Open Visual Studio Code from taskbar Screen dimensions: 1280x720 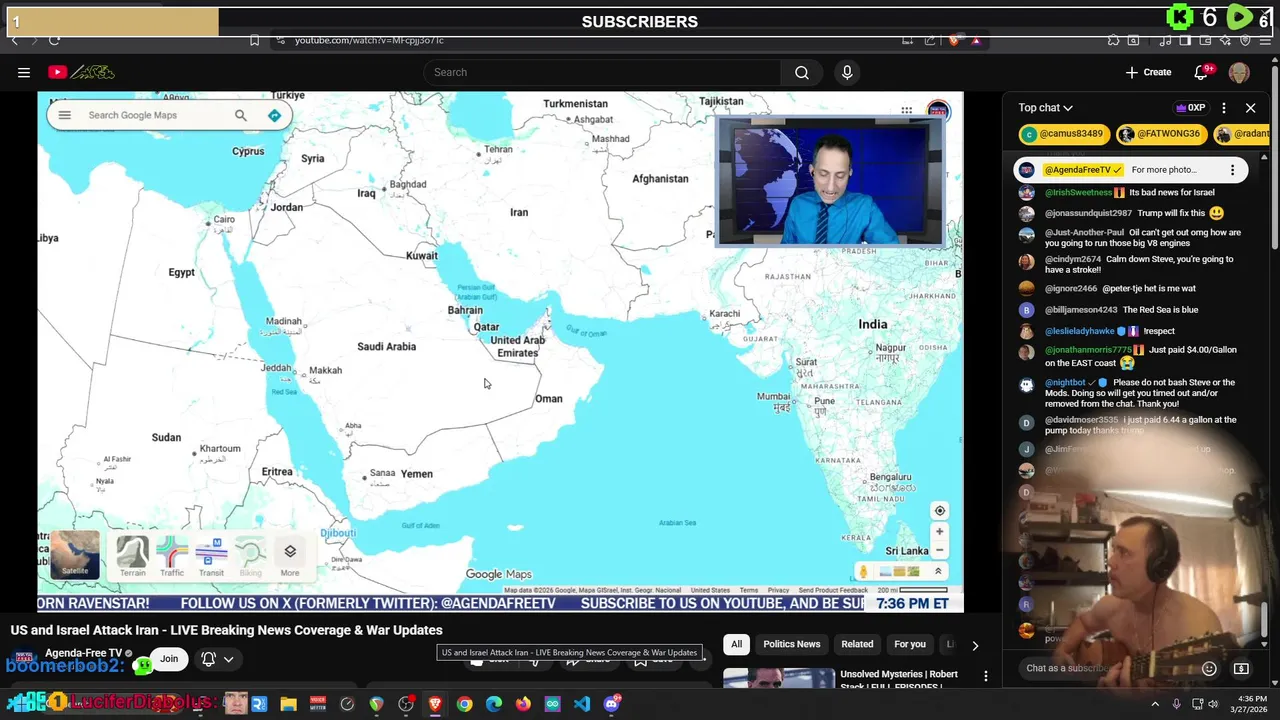(x=582, y=704)
